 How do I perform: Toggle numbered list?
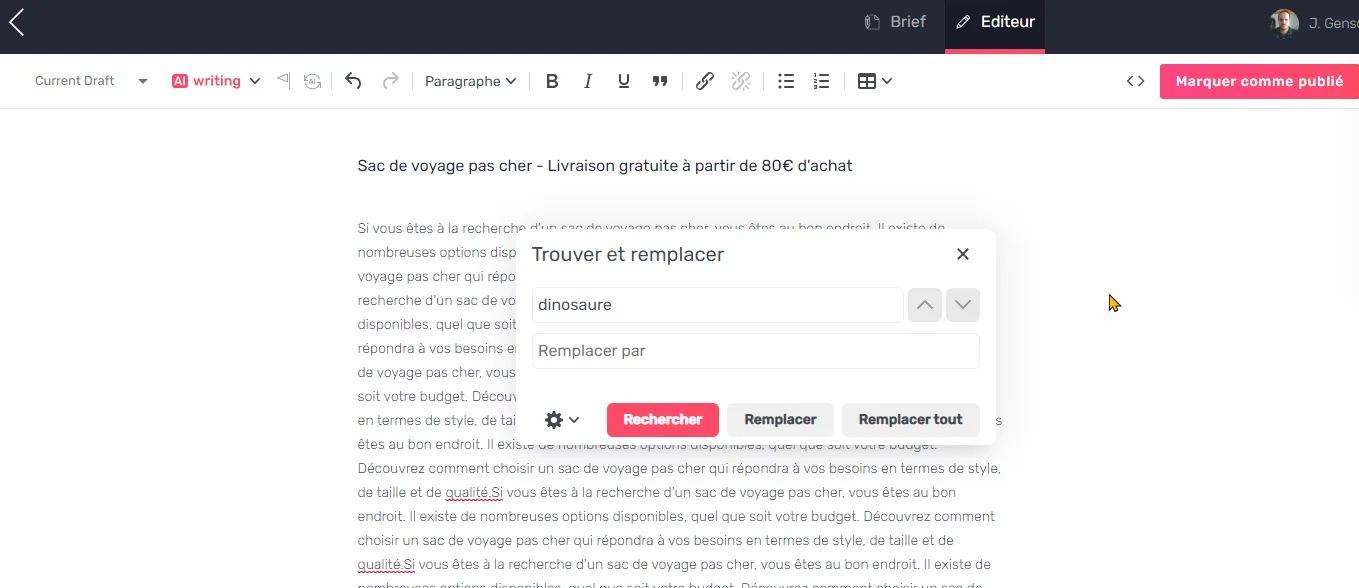(x=822, y=81)
